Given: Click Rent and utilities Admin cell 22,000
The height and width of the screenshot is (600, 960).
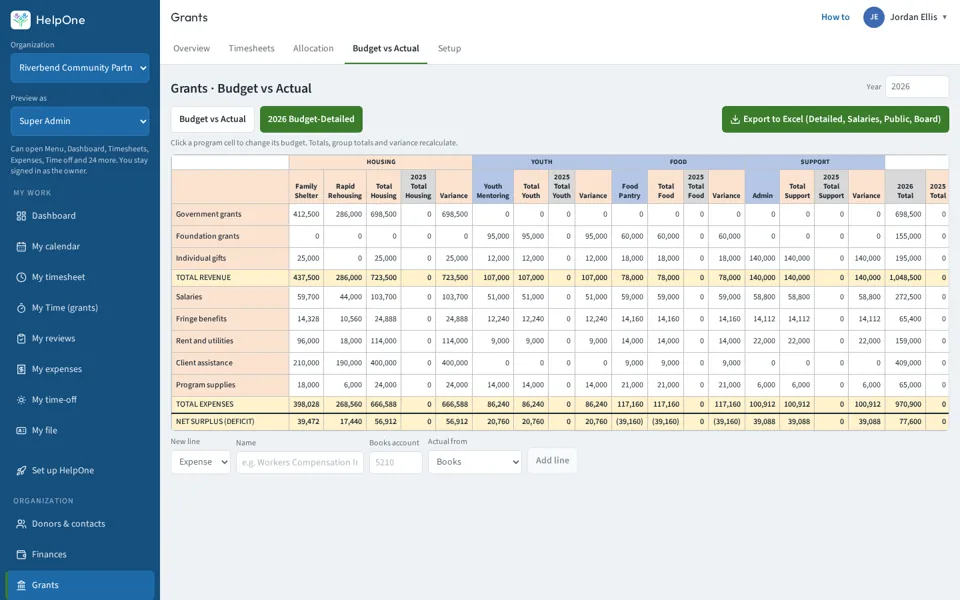Looking at the screenshot, I should [762, 341].
